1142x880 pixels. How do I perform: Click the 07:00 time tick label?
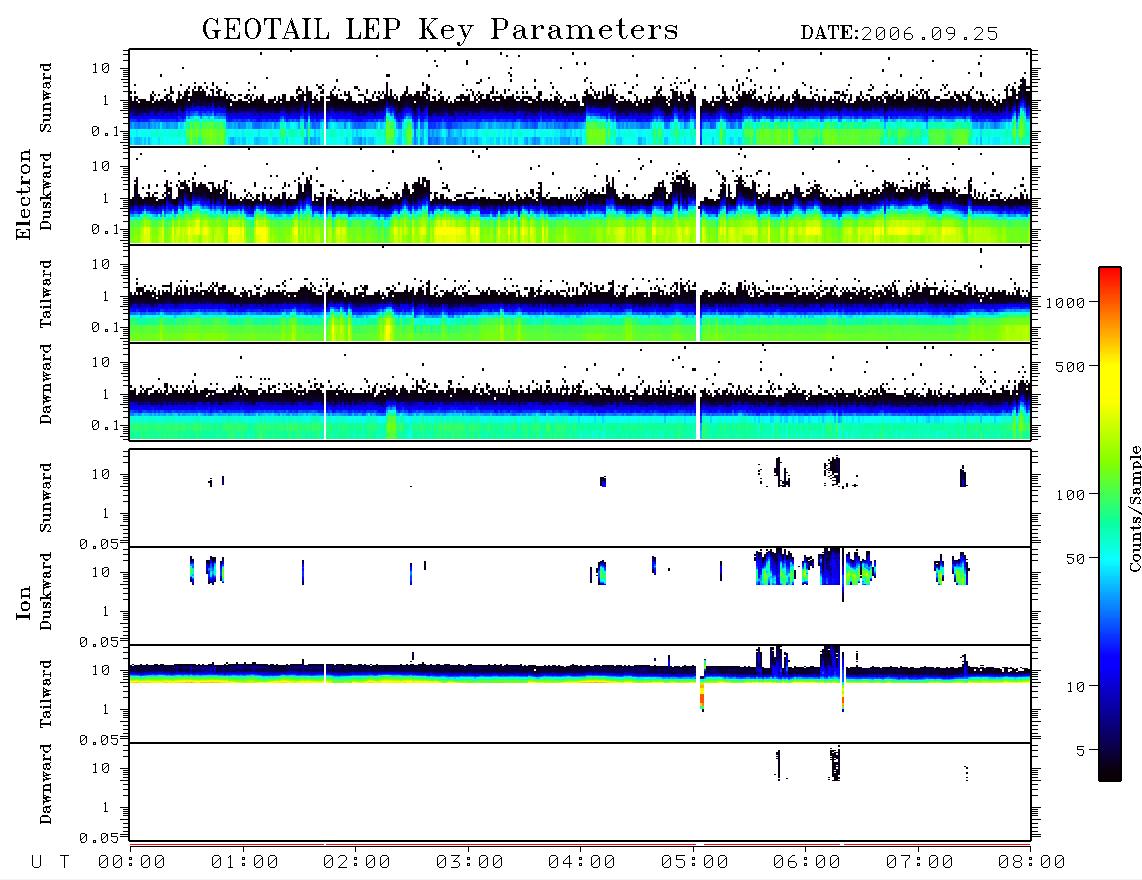point(920,863)
